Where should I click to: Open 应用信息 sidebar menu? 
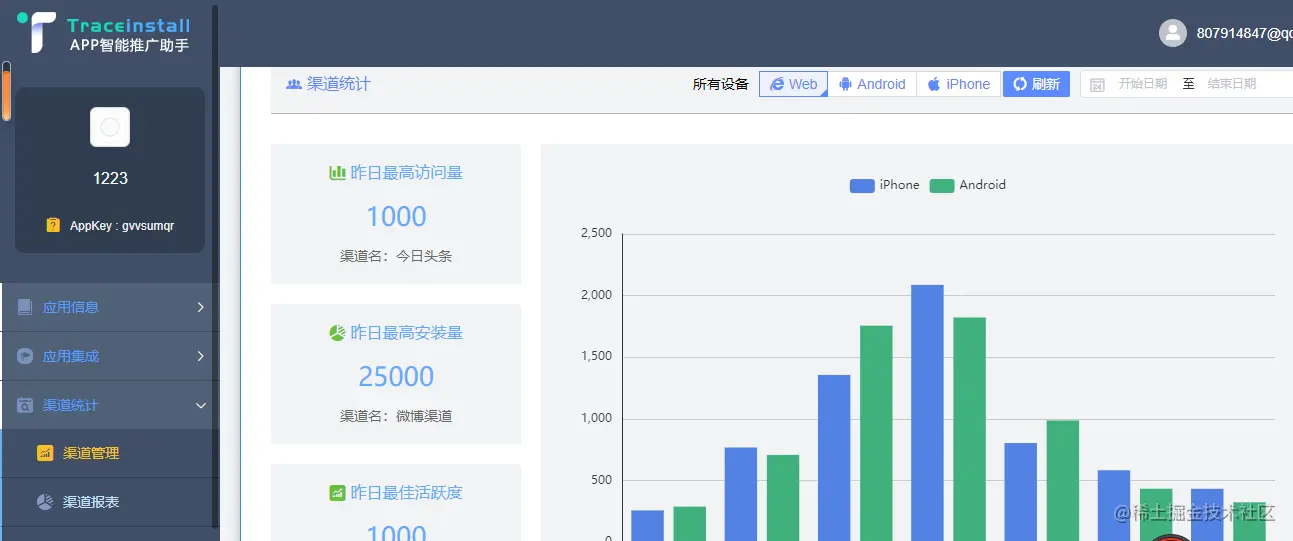click(108, 307)
